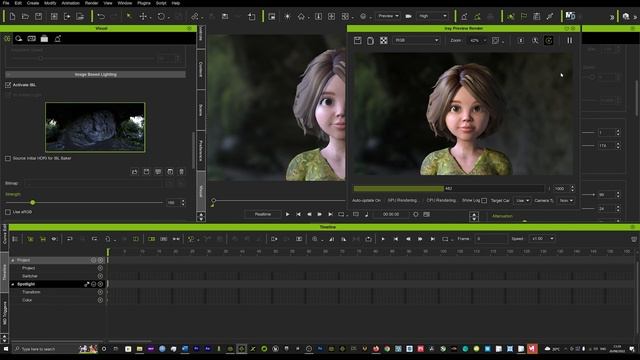Image resolution: width=640 pixels, height=360 pixels.
Task: Select the cave HDRI thumbnail
Action: [x=95, y=127]
